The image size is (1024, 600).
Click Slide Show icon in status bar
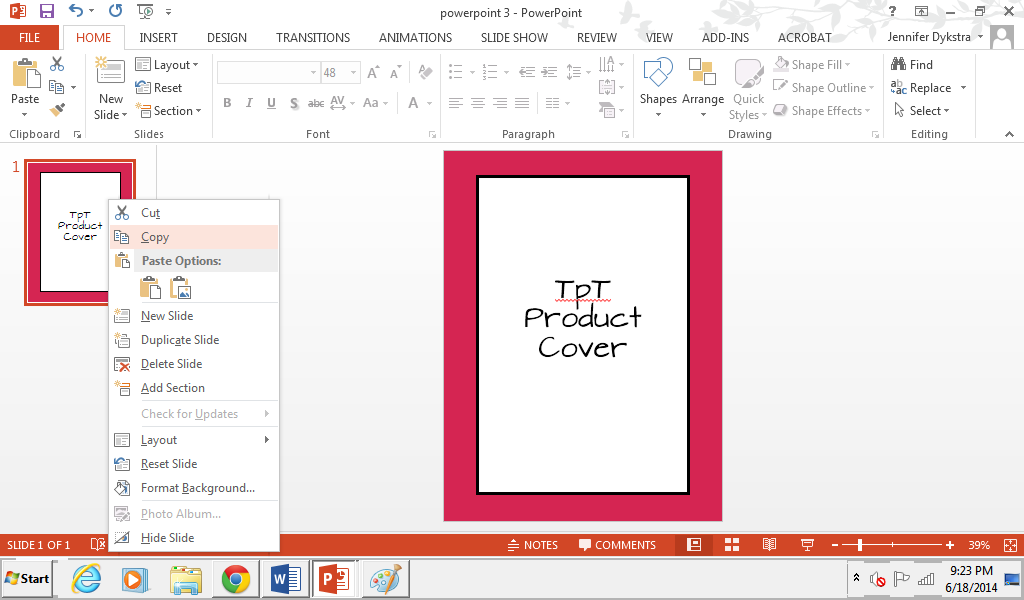click(807, 545)
